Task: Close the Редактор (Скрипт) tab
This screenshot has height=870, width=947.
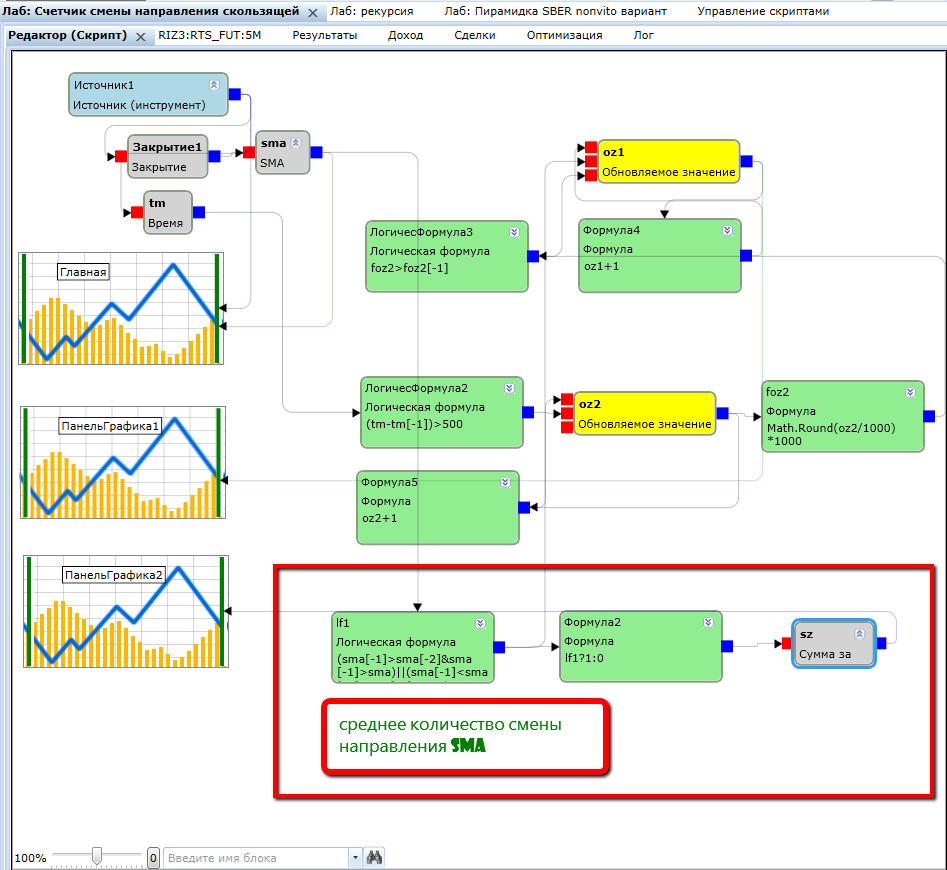Action: click(141, 37)
